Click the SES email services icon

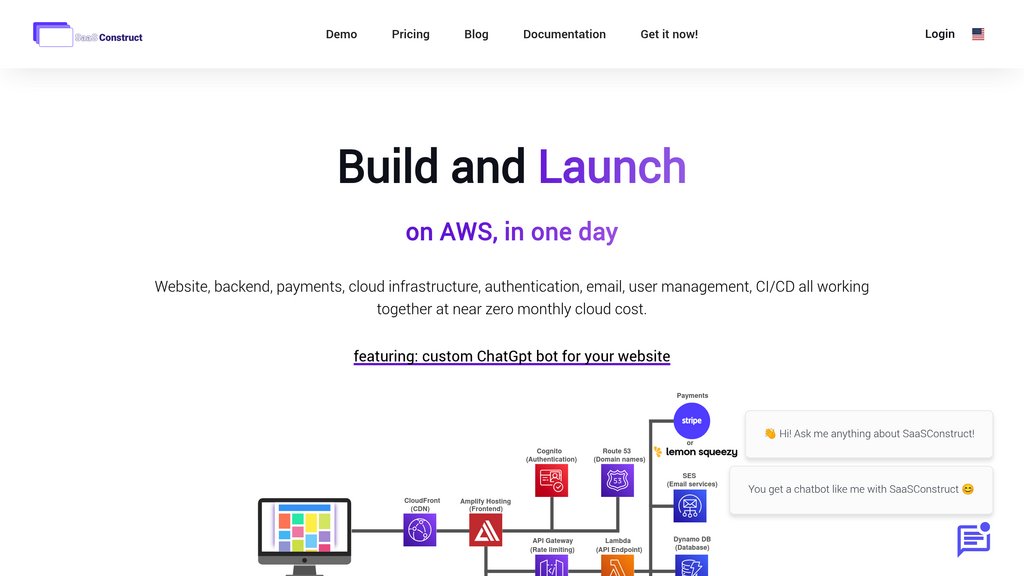pos(690,506)
